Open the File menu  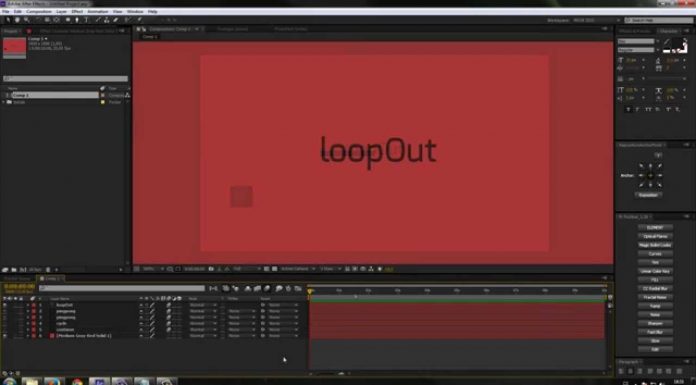tap(6, 12)
